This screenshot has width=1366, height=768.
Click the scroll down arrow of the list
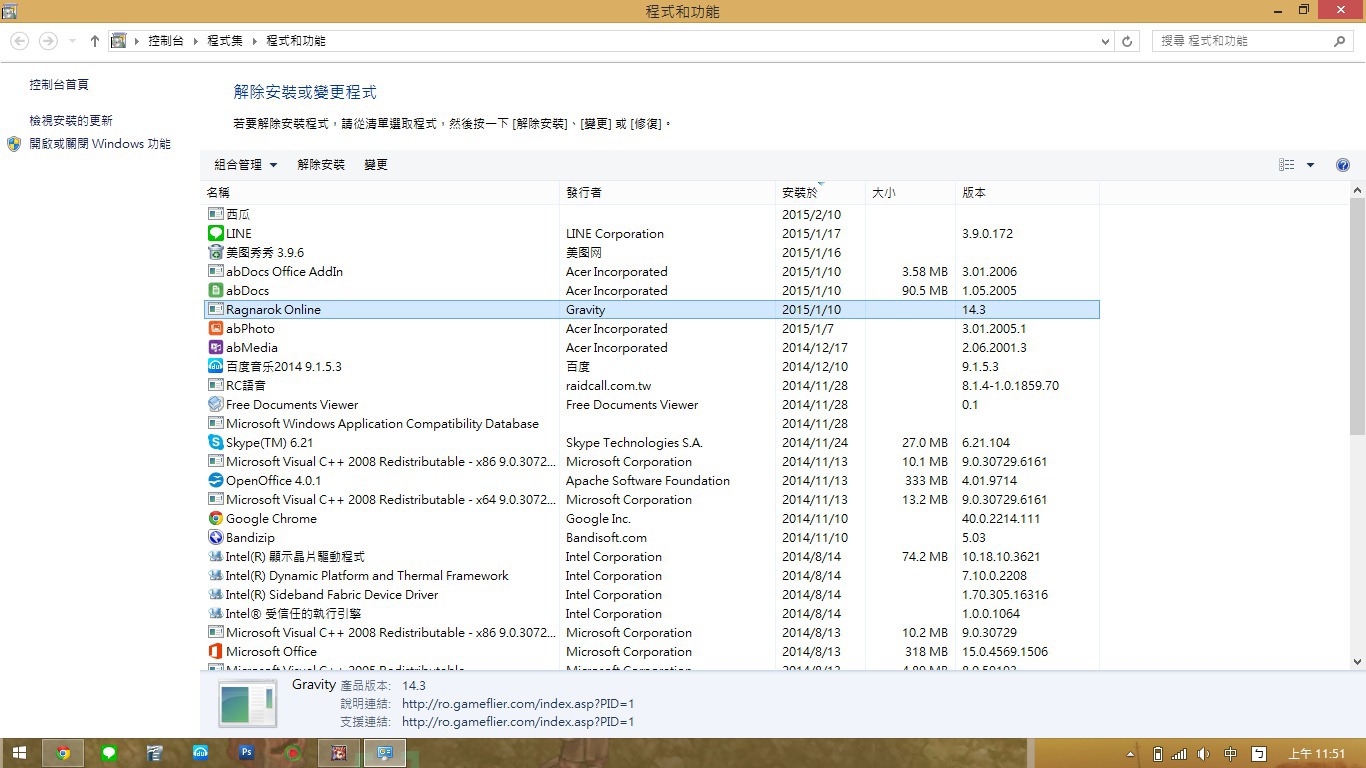(1357, 662)
